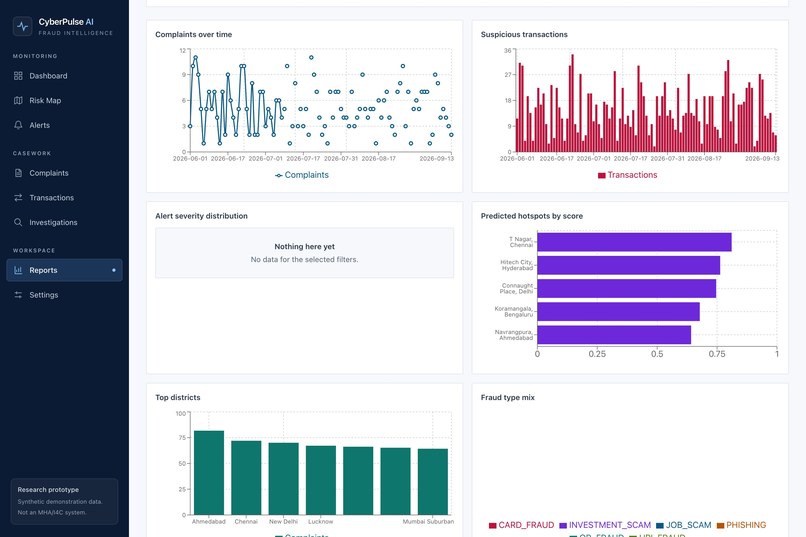Click the INVESTMENT_SCAM legend swatch

563,525
